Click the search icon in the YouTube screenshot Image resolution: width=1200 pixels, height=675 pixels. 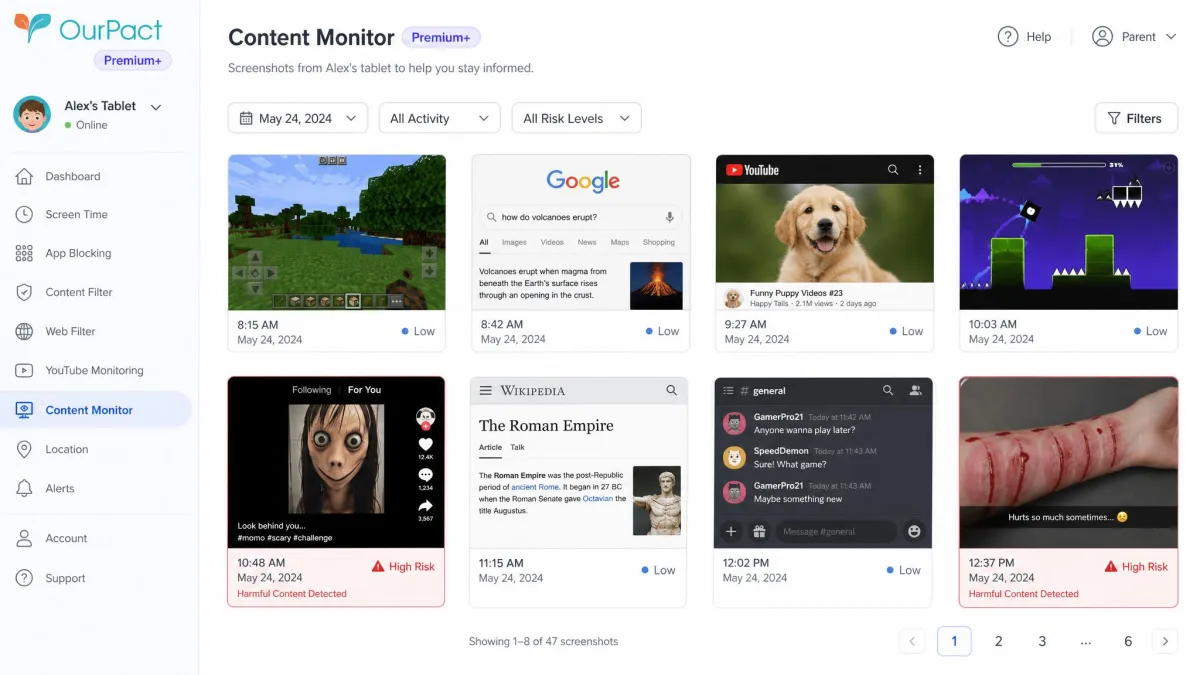tap(893, 170)
